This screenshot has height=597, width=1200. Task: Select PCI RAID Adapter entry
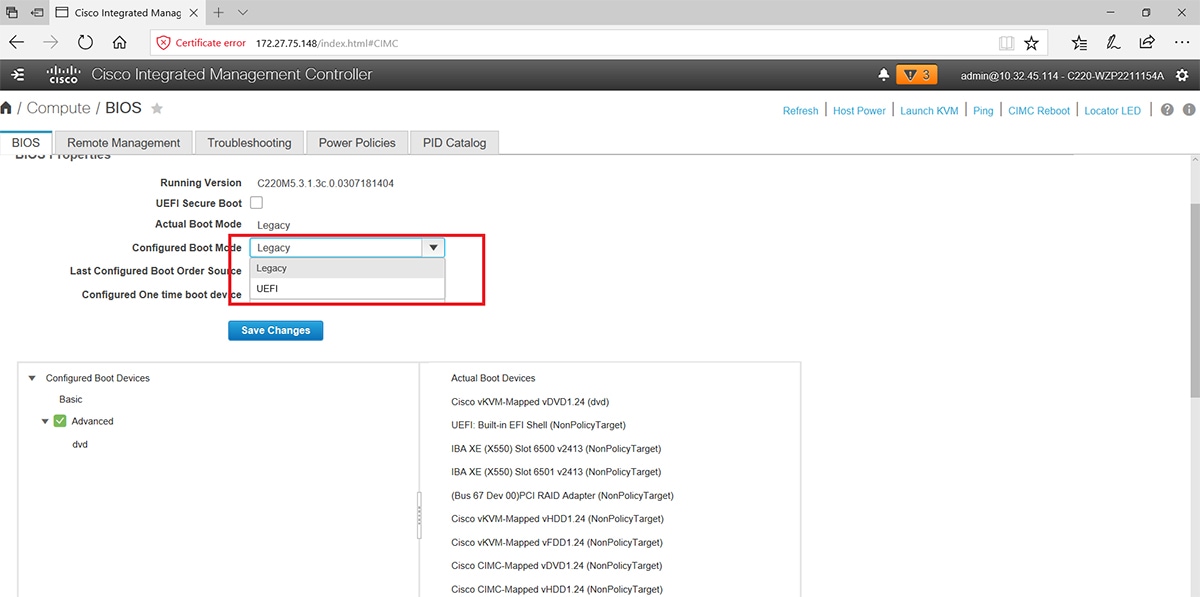562,496
